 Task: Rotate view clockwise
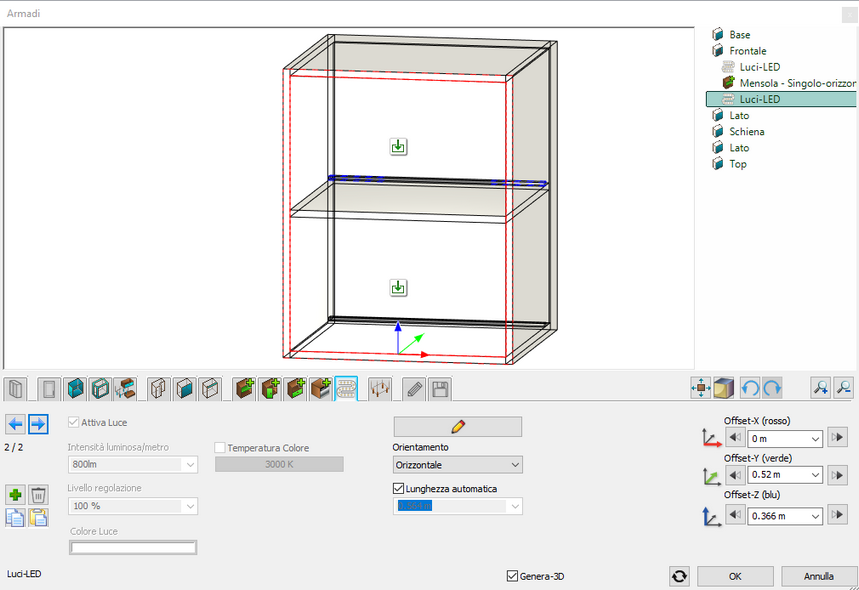click(772, 388)
